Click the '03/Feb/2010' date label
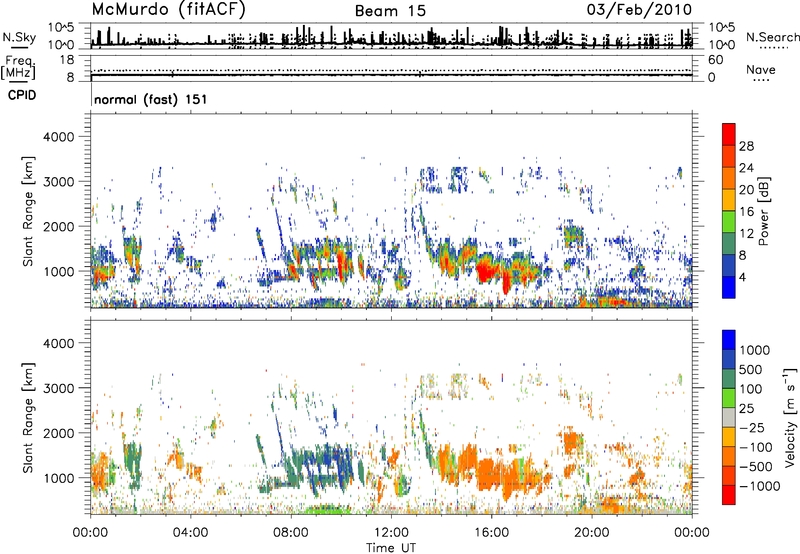This screenshot has height=554, width=800. point(639,10)
